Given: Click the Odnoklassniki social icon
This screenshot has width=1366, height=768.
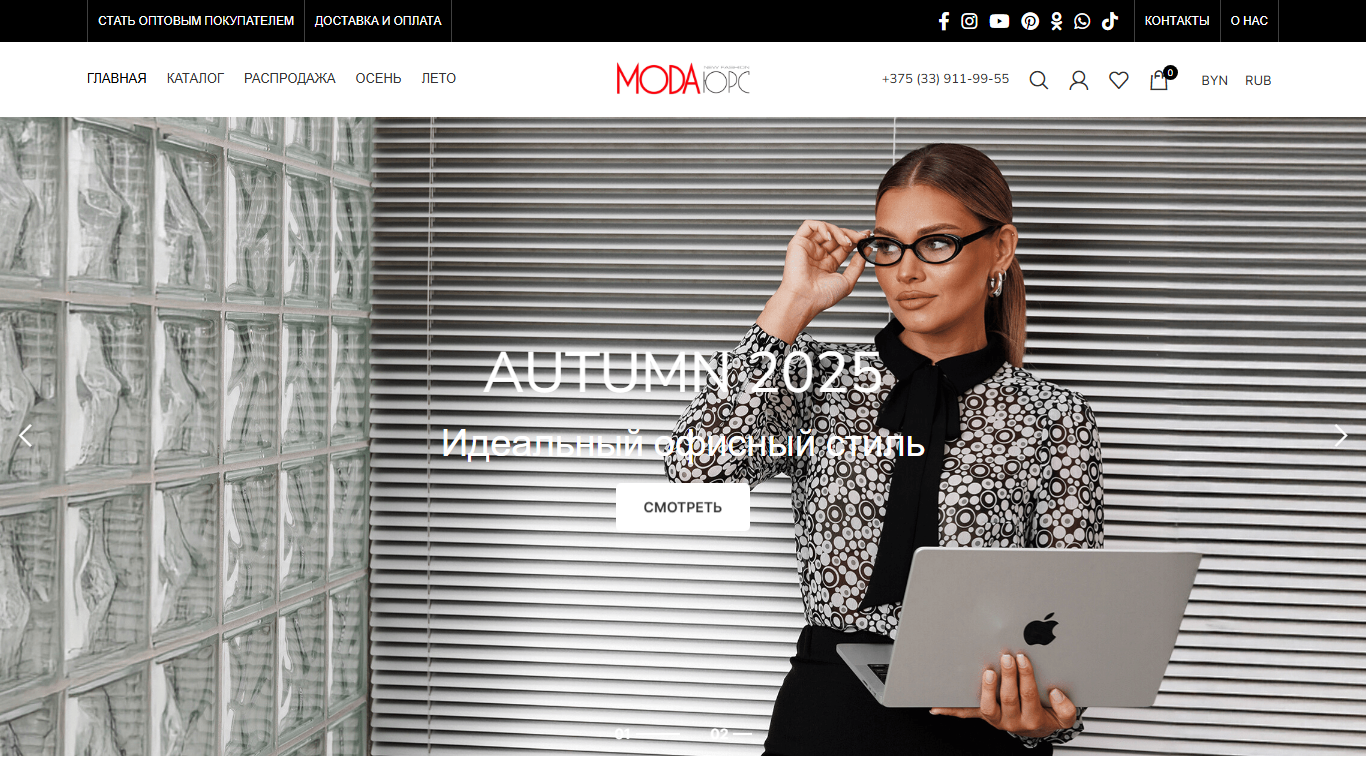Looking at the screenshot, I should (1056, 21).
